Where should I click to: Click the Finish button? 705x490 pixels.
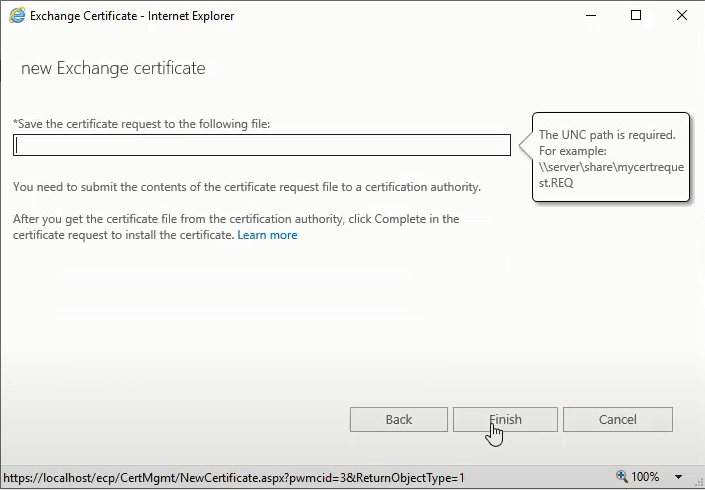pos(505,419)
